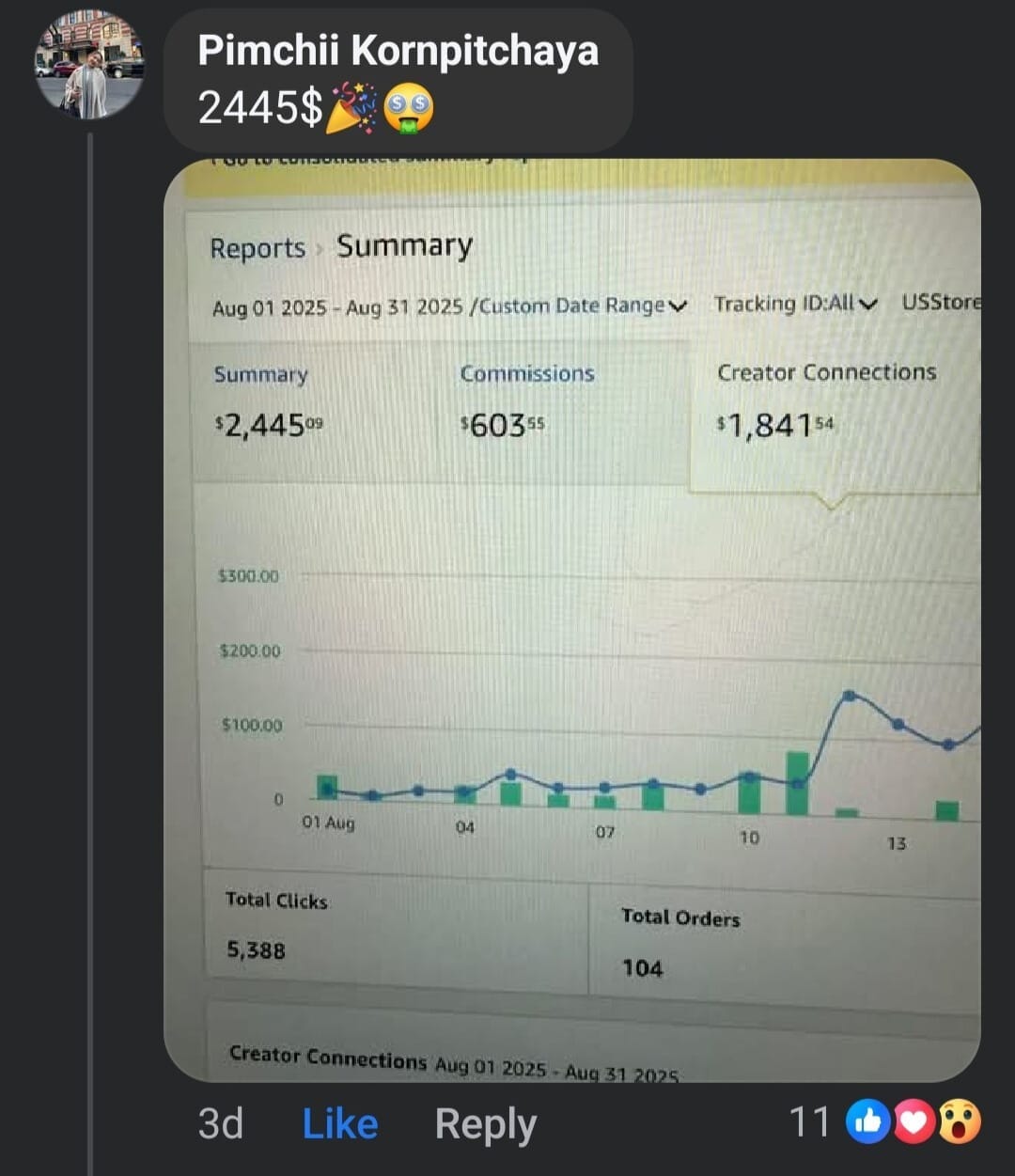
Task: Click the wow face reaction icon
Action: [960, 1121]
